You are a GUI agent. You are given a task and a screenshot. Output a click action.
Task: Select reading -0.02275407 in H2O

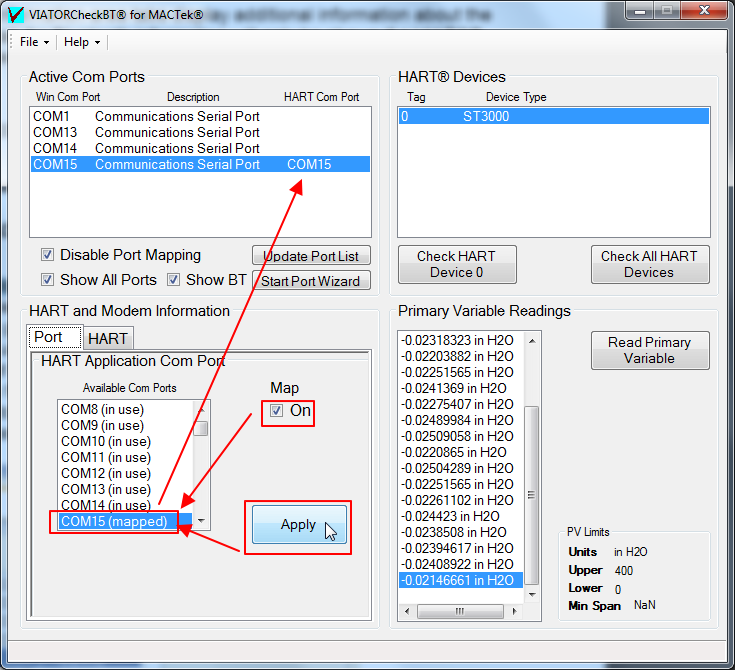click(461, 404)
